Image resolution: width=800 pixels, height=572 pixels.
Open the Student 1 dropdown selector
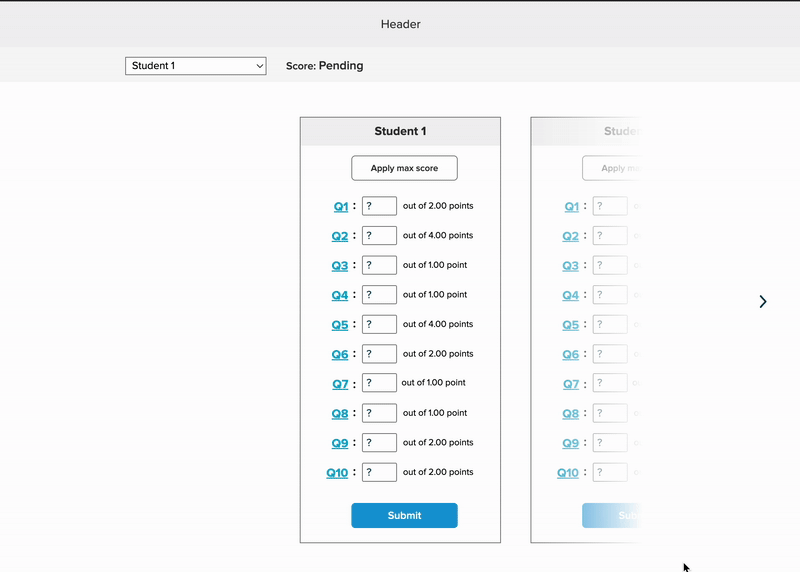[195, 66]
